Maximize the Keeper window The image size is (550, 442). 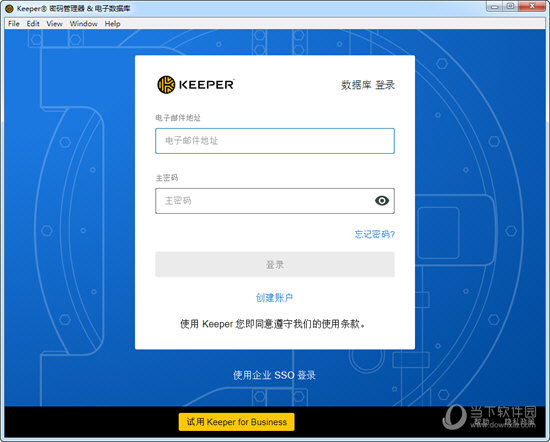510,7
